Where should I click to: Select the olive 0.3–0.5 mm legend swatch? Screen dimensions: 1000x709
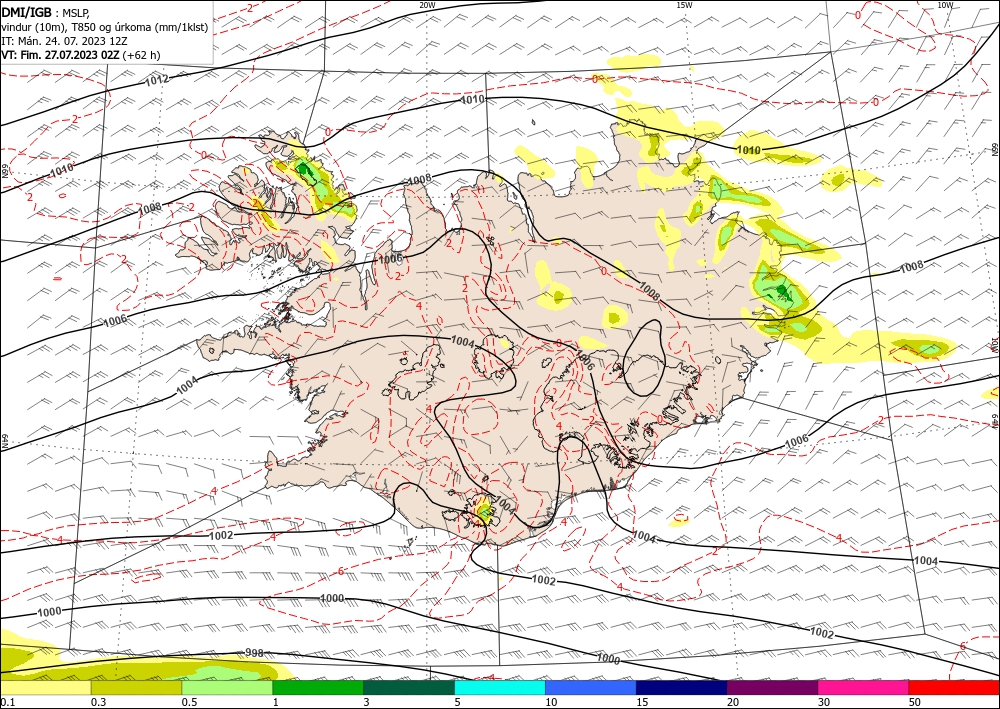(136, 687)
